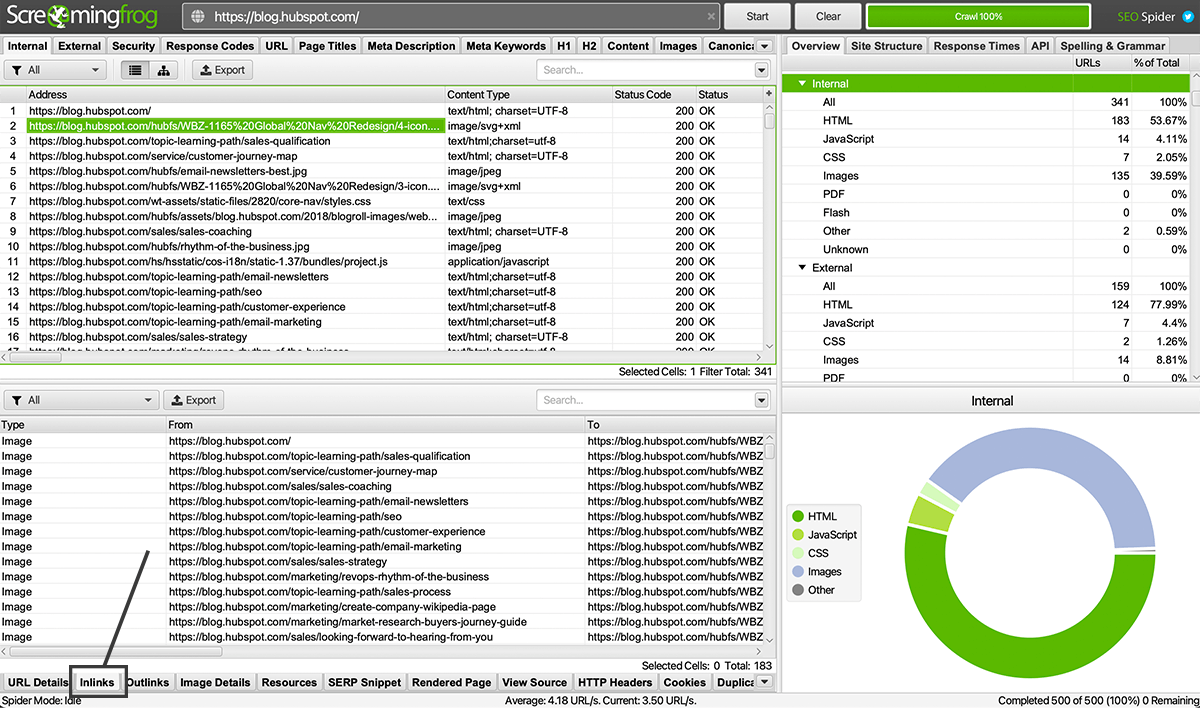Image resolution: width=1200 pixels, height=708 pixels.
Task: Click the JavaScript legend color swatch
Action: (x=798, y=535)
